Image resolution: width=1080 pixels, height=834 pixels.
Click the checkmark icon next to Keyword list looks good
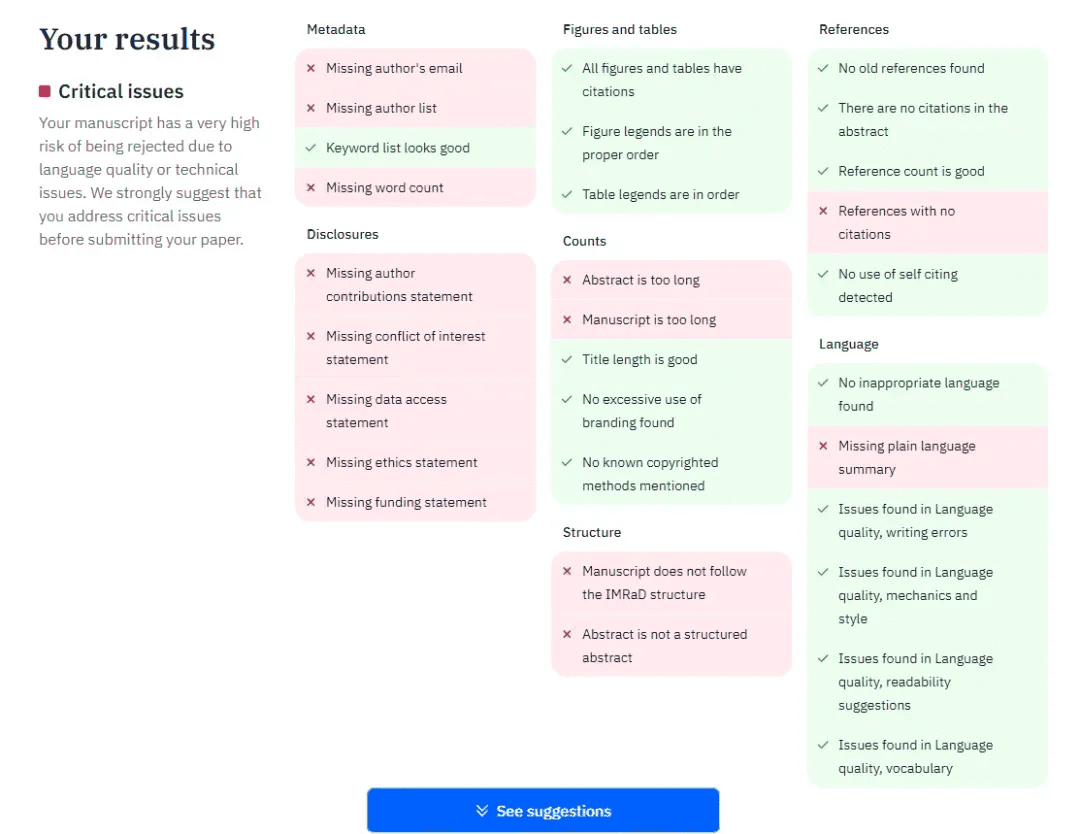click(x=311, y=148)
